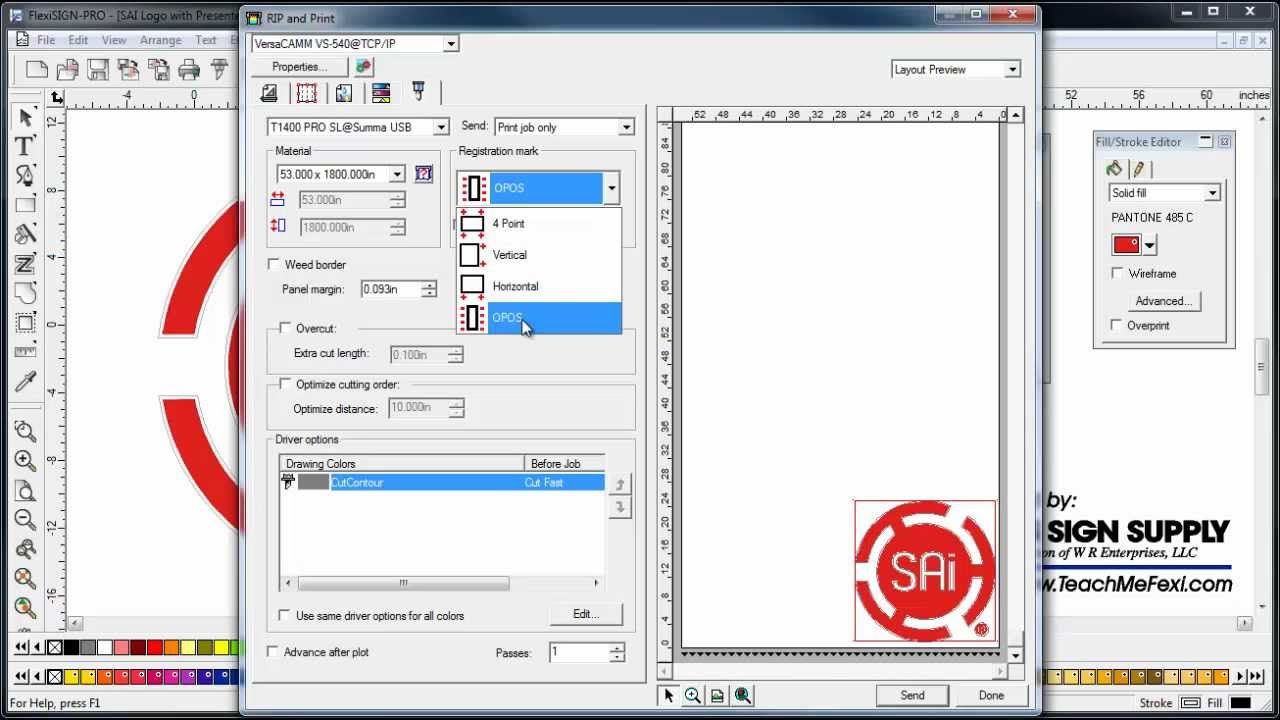Toggle the Overcut checkbox
The height and width of the screenshot is (720, 1280).
pyautogui.click(x=285, y=328)
